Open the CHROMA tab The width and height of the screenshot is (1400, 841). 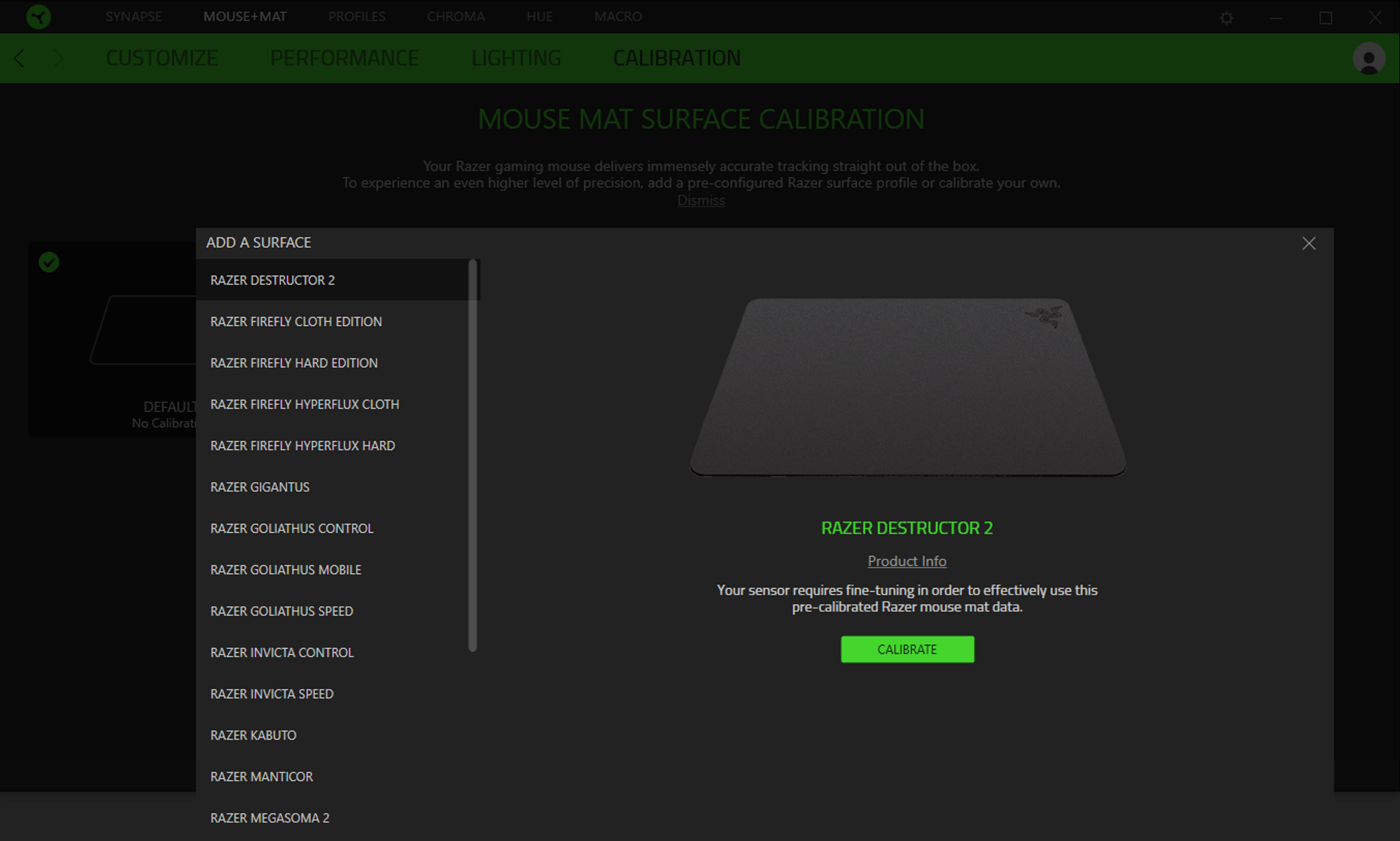click(x=456, y=16)
